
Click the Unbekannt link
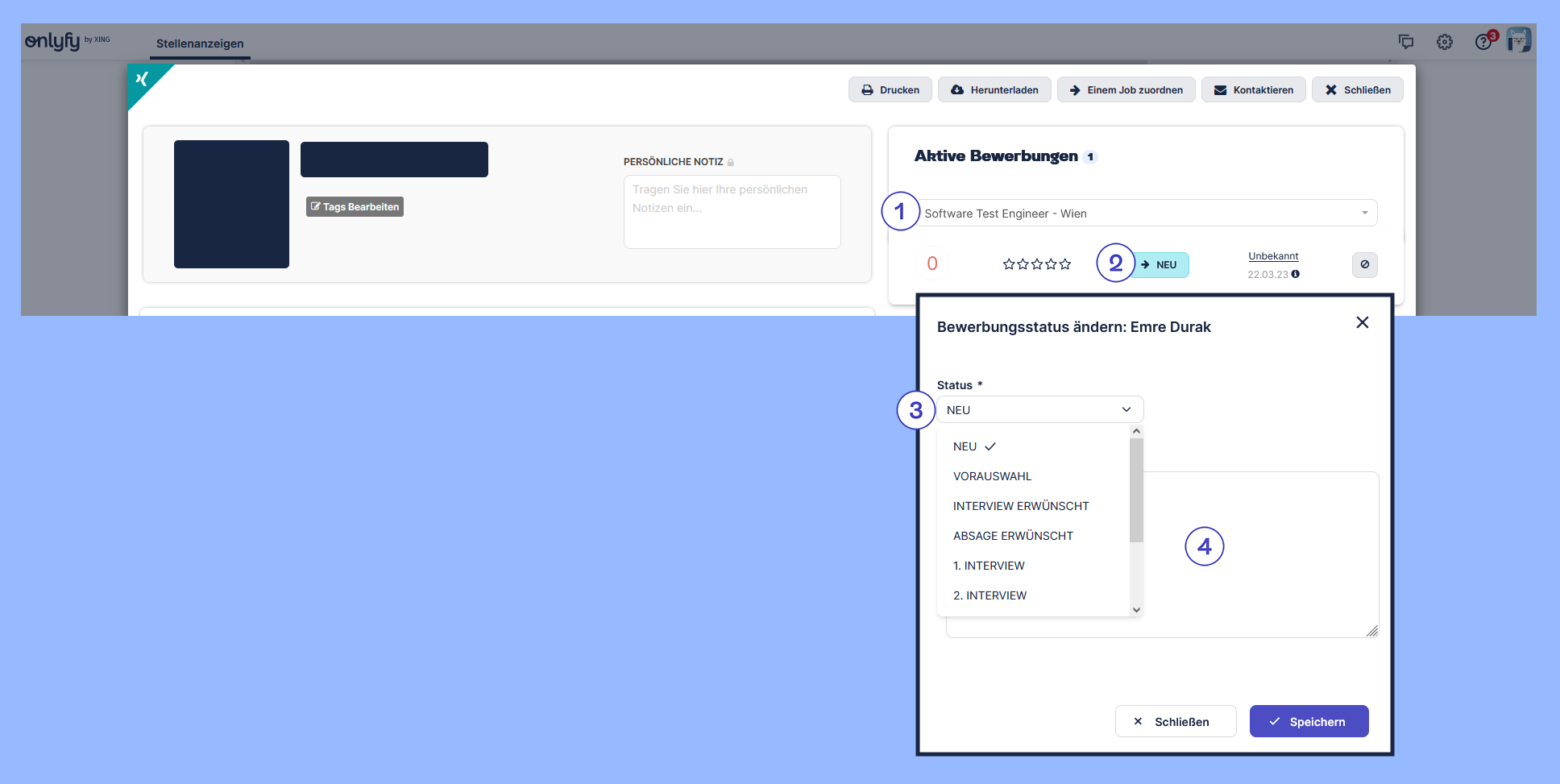1273,256
